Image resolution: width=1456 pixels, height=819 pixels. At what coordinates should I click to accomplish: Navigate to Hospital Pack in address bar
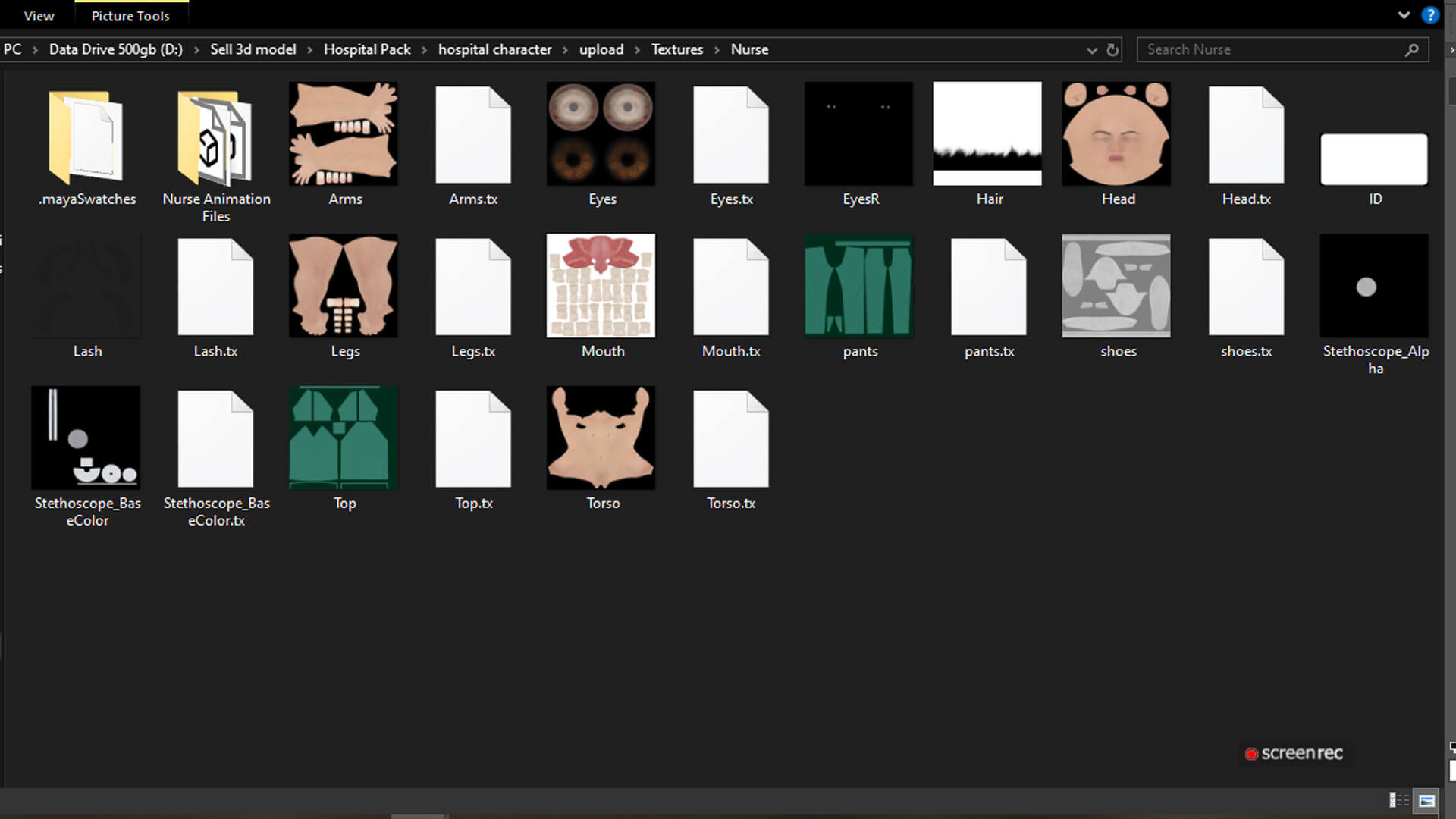click(367, 49)
